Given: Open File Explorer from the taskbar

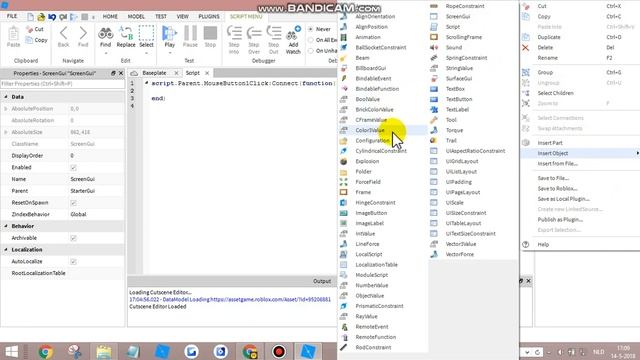Looking at the screenshot, I should [x=104, y=351].
